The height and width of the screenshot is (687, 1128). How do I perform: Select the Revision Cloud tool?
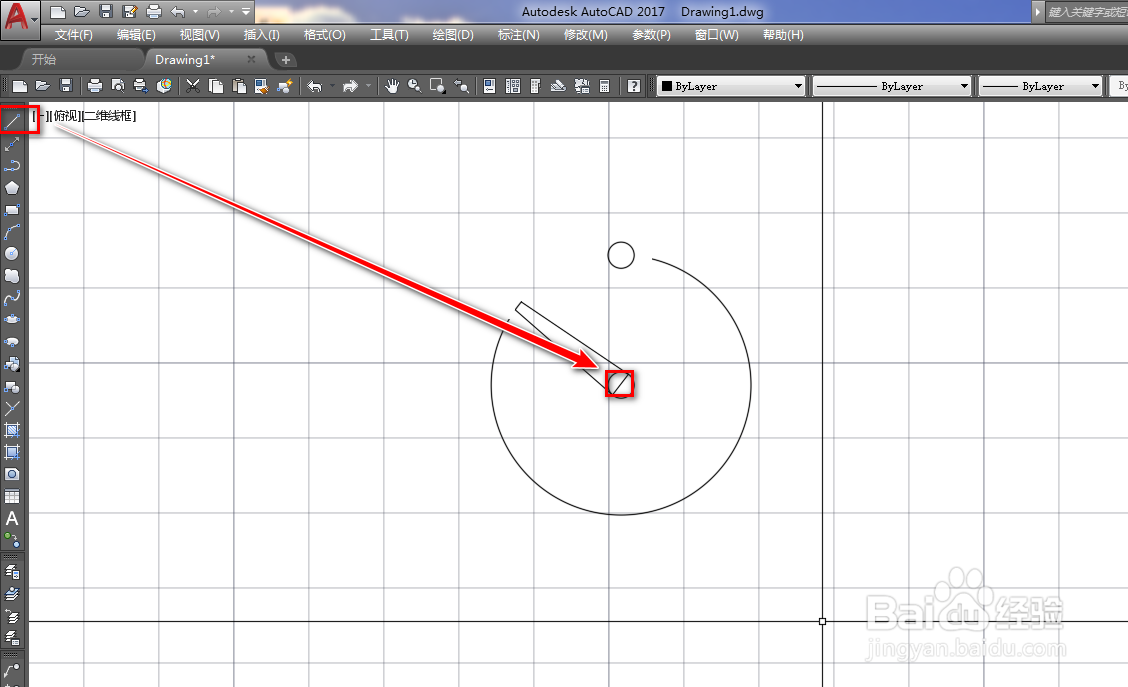coord(12,276)
